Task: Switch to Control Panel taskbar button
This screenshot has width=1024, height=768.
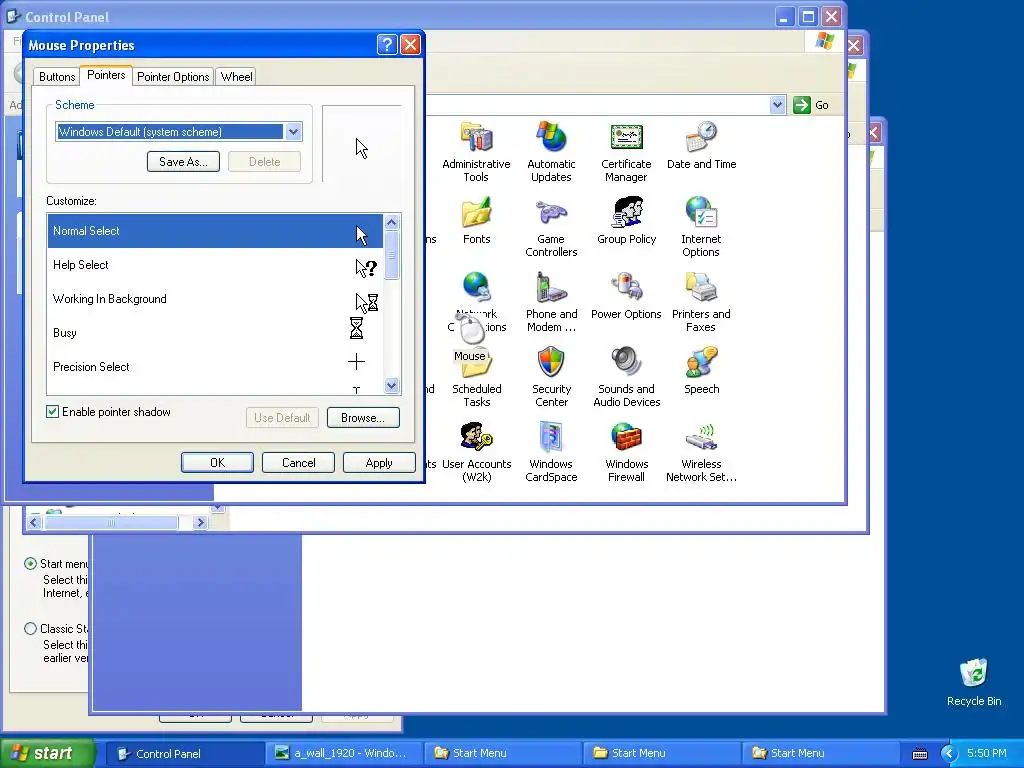Action: pyautogui.click(x=185, y=754)
